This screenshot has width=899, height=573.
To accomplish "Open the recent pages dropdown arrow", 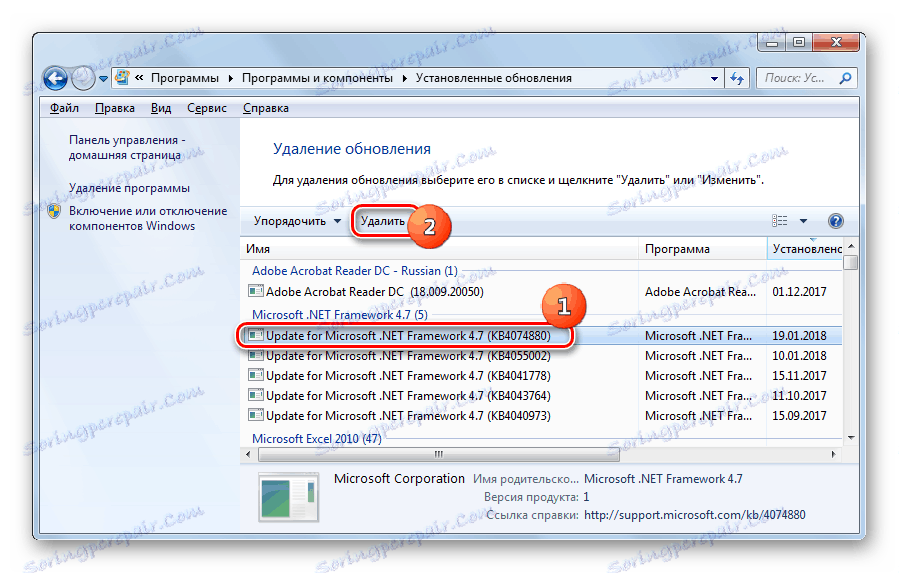I will pyautogui.click(x=103, y=79).
